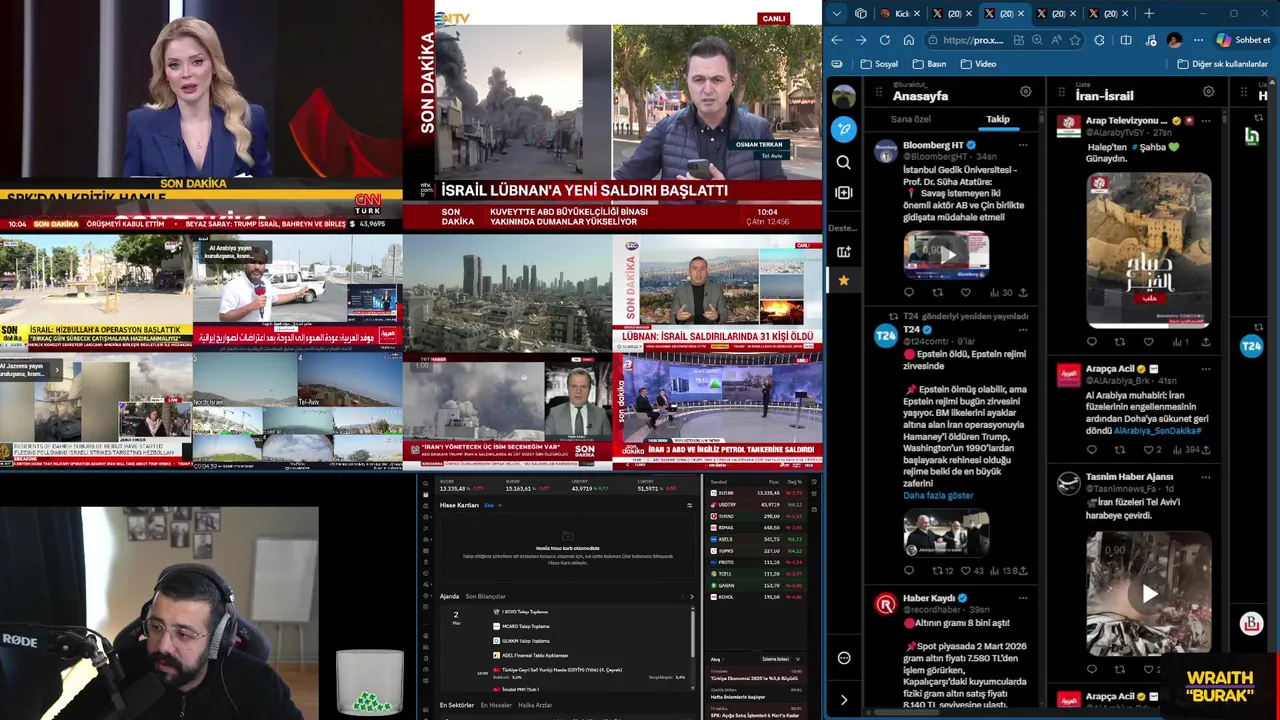Viewport: 1280px width, 720px height.
Task: Open the Basın bookmarks folder
Action: 929,64
